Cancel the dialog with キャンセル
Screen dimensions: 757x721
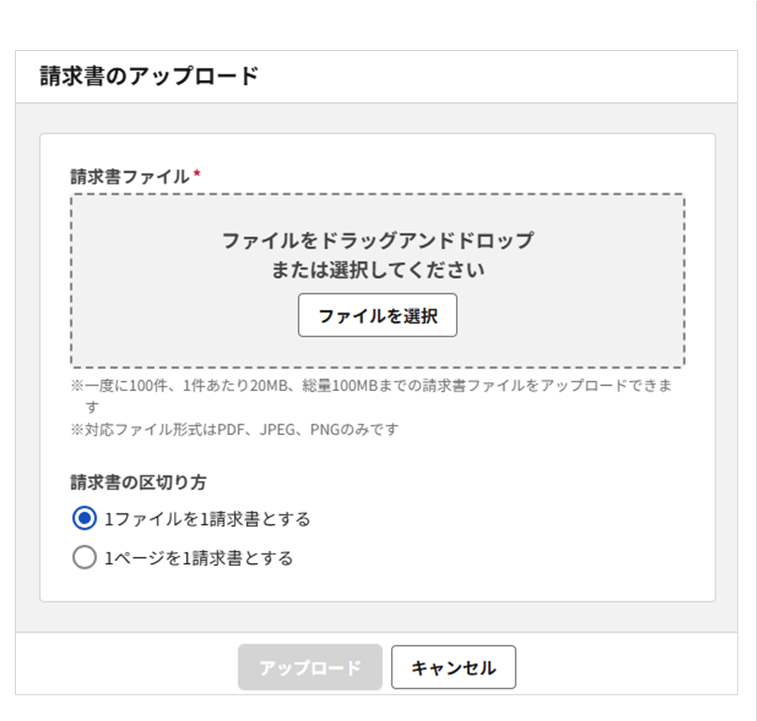pos(453,667)
